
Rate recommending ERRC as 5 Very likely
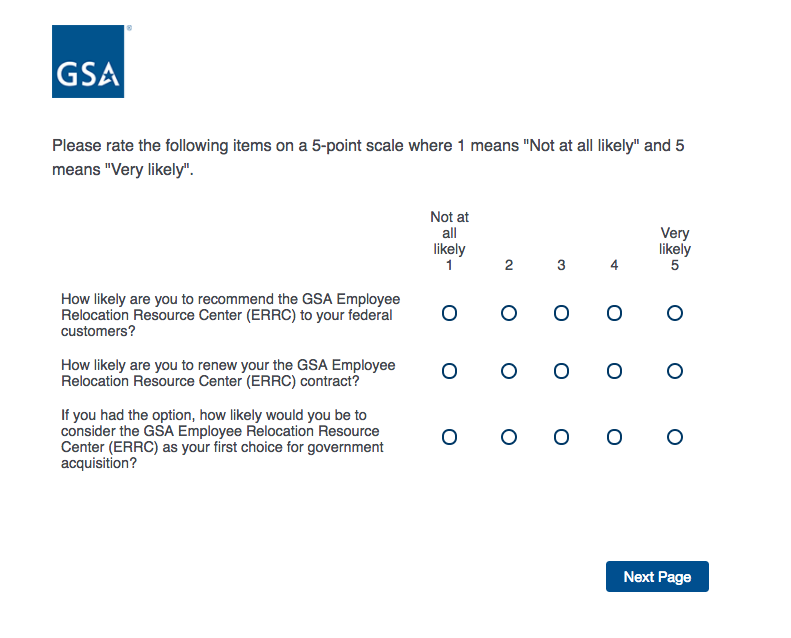[675, 313]
